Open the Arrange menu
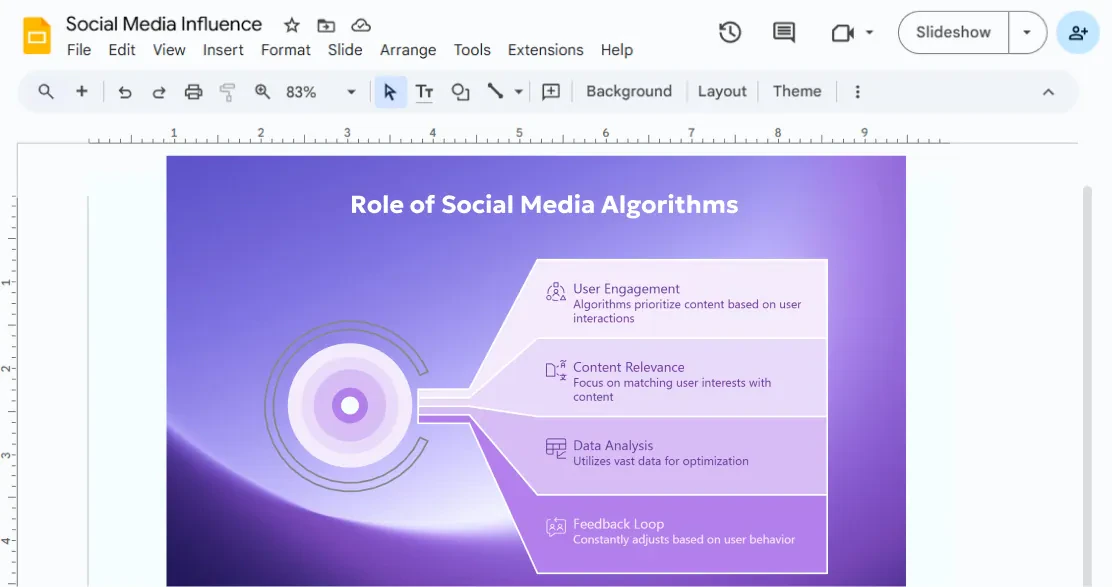1112x587 pixels. [408, 49]
